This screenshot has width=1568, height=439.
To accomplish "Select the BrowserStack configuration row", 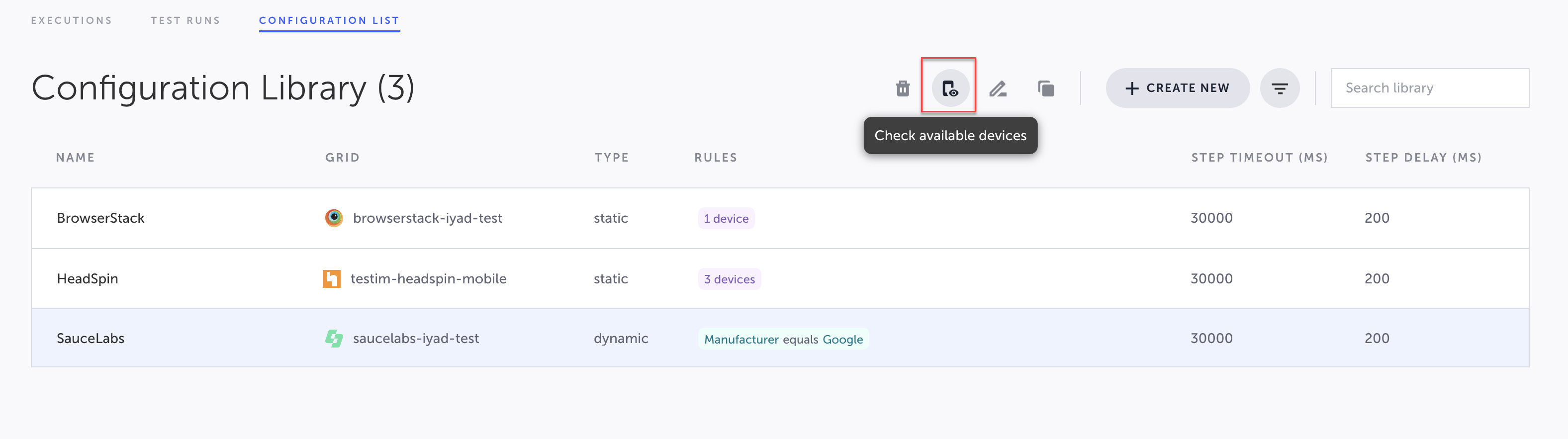I will tap(100, 218).
